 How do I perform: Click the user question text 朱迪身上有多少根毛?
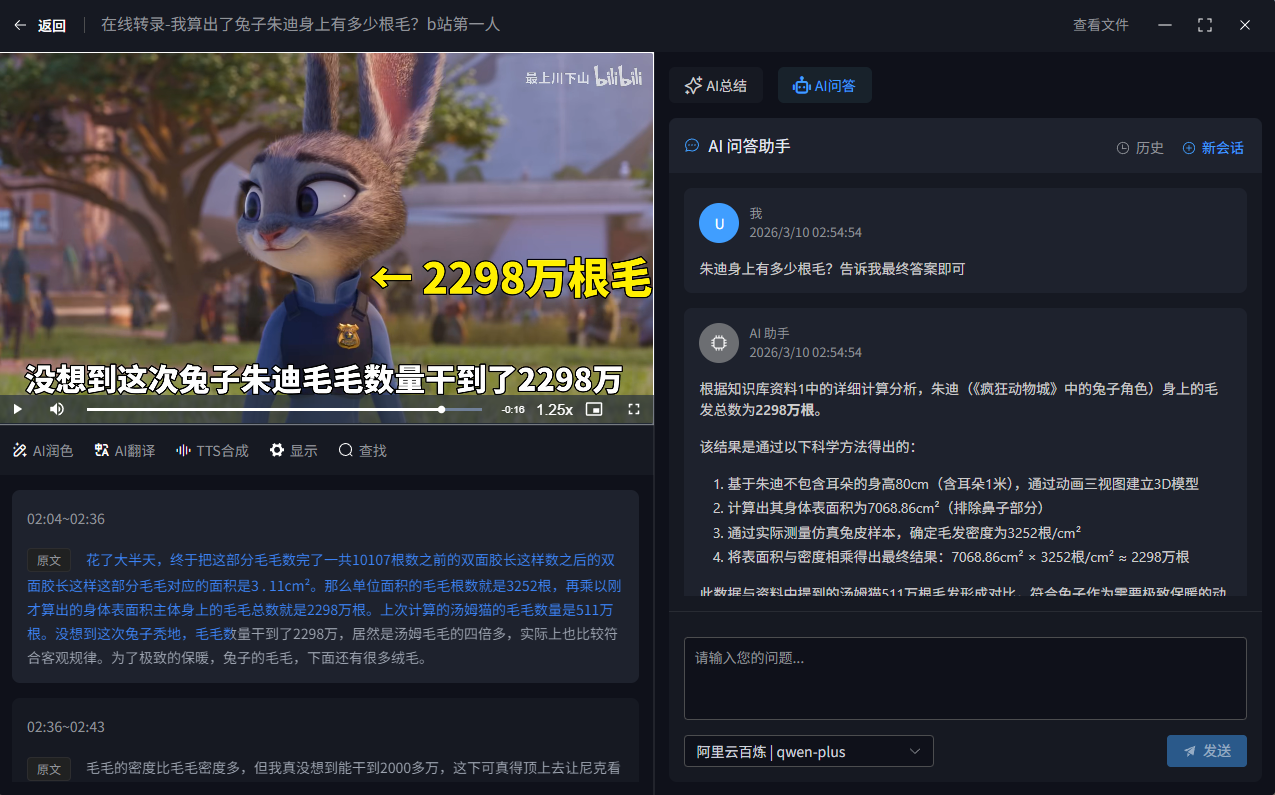click(x=832, y=269)
